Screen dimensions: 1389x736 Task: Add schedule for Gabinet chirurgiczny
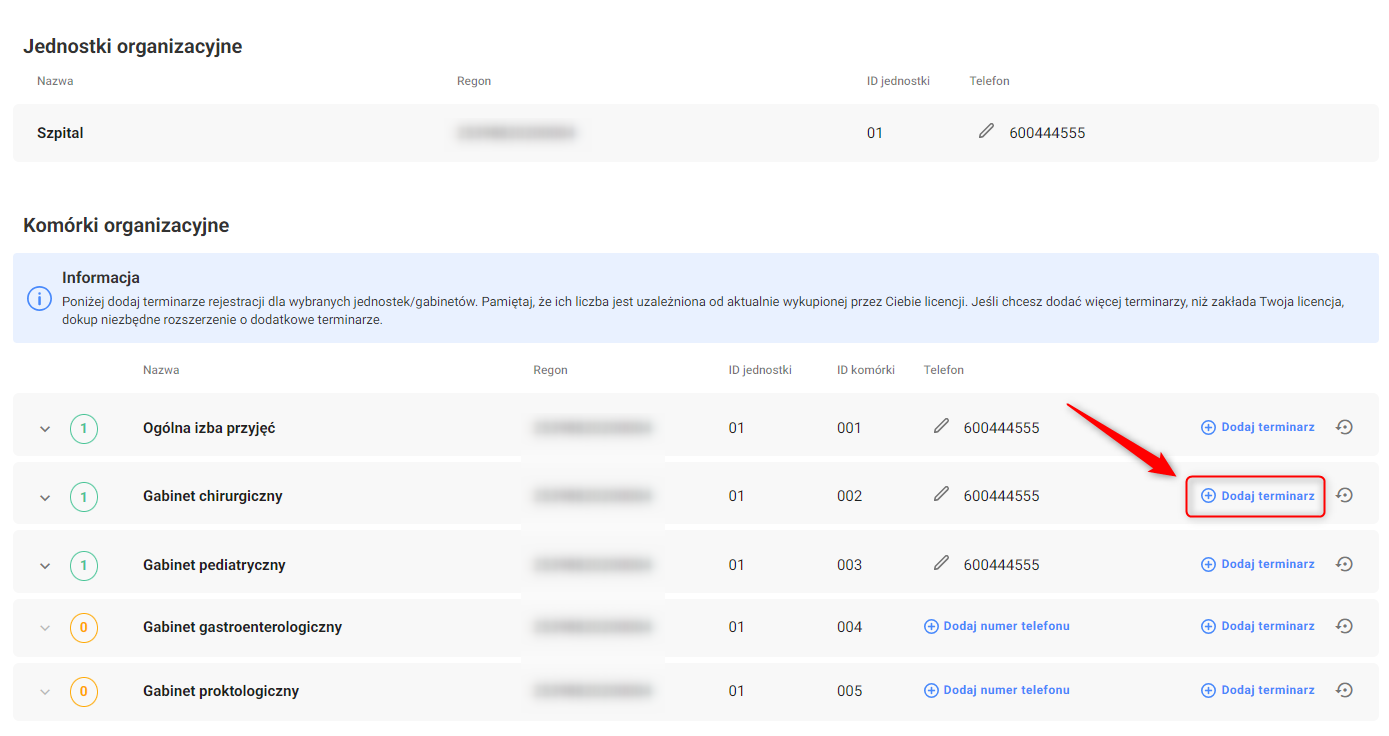[1257, 496]
